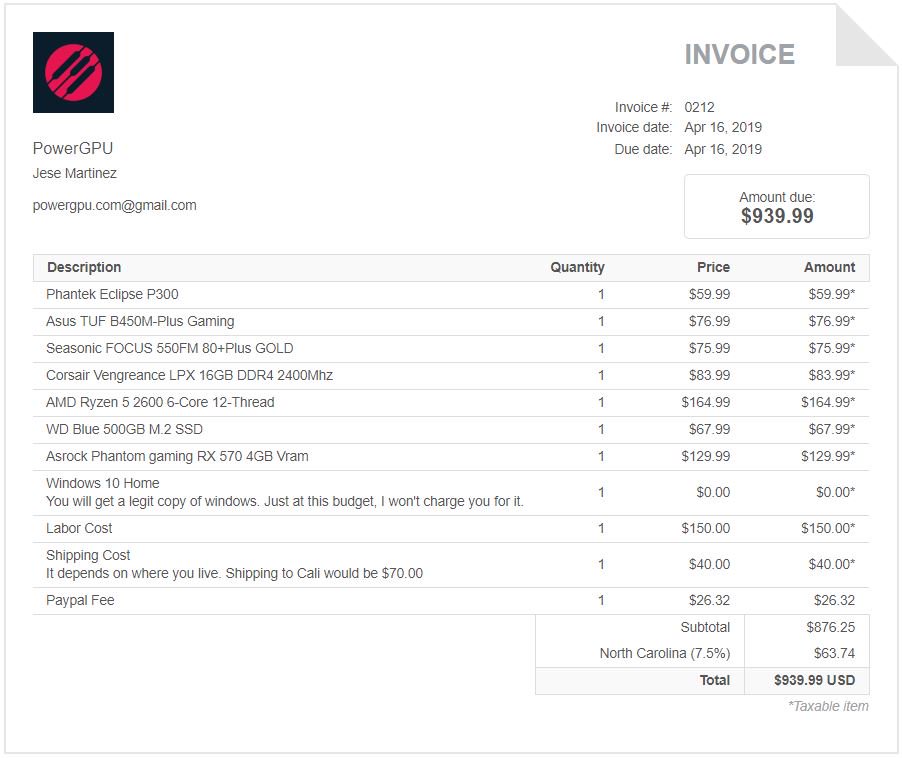The height and width of the screenshot is (758, 902).
Task: Click the Amount column header
Action: [829, 267]
